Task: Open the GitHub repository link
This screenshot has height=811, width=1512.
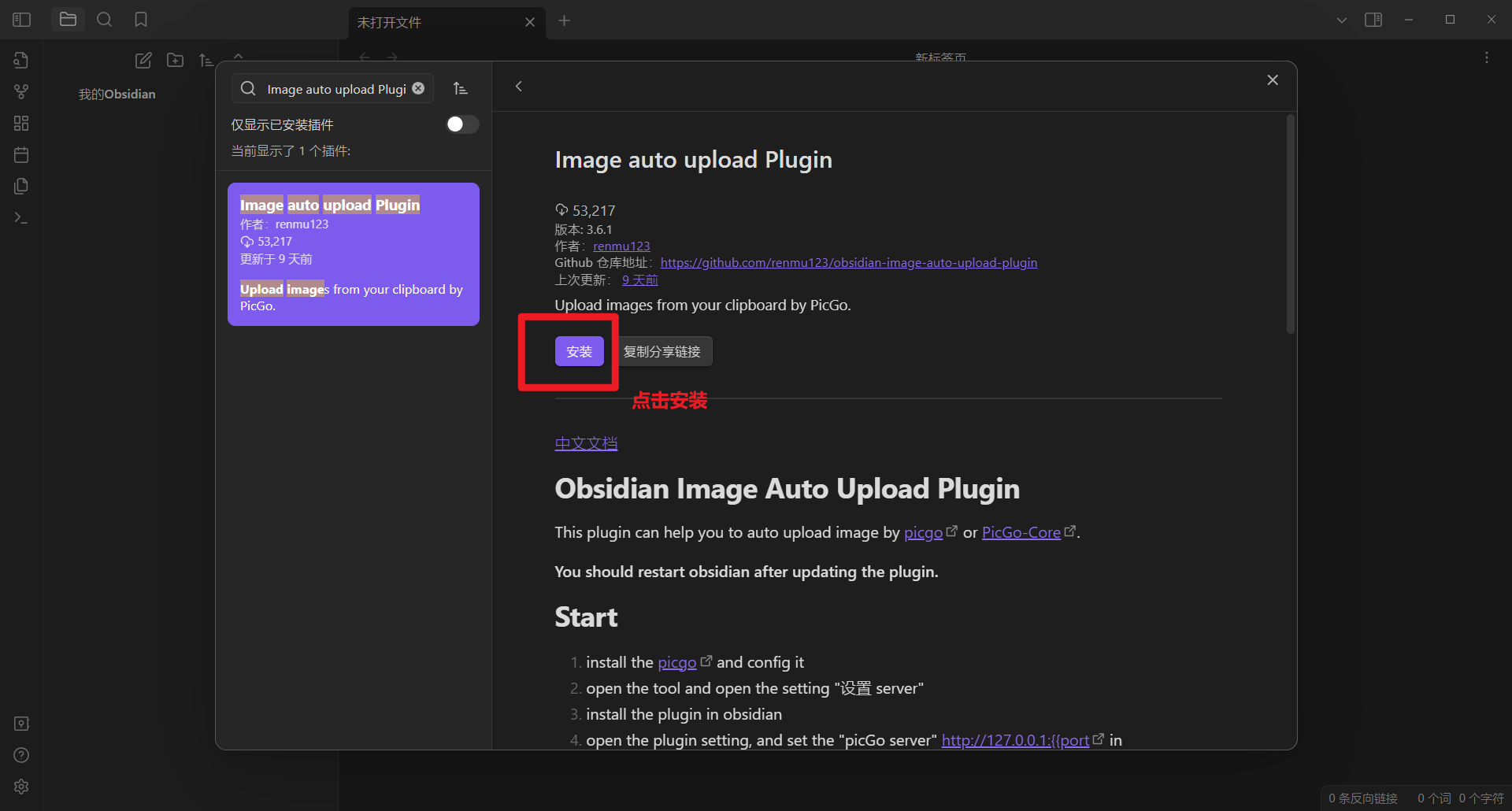Action: tap(848, 263)
